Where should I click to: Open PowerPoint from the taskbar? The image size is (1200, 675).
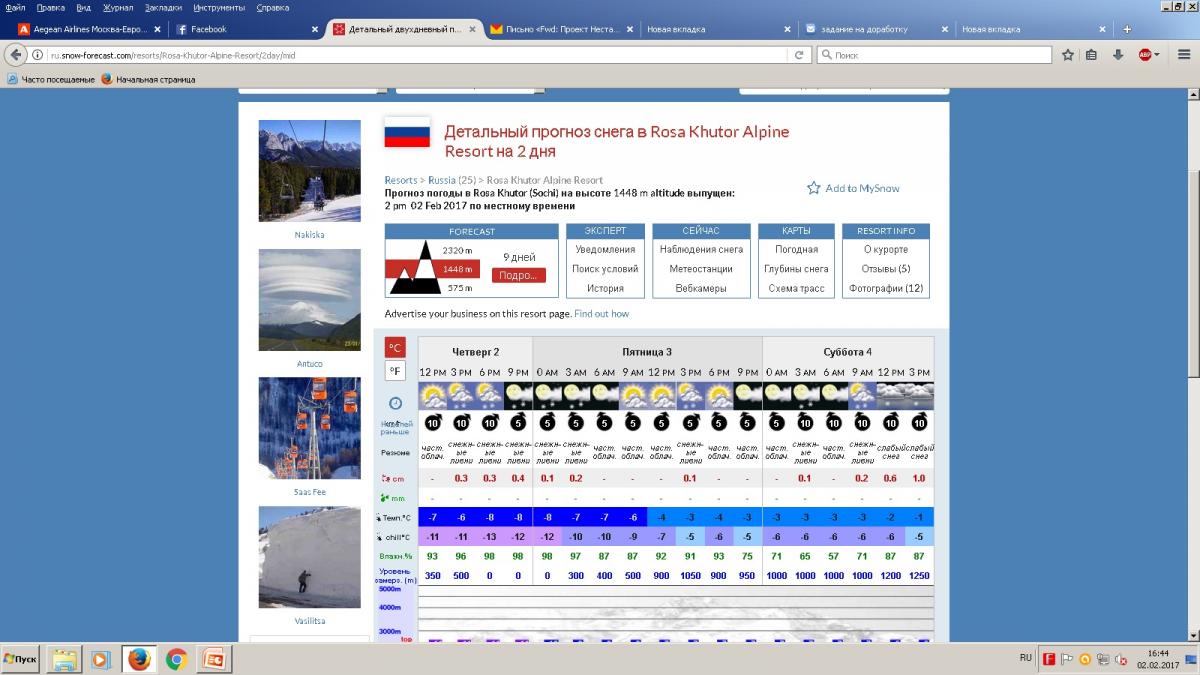click(213, 659)
